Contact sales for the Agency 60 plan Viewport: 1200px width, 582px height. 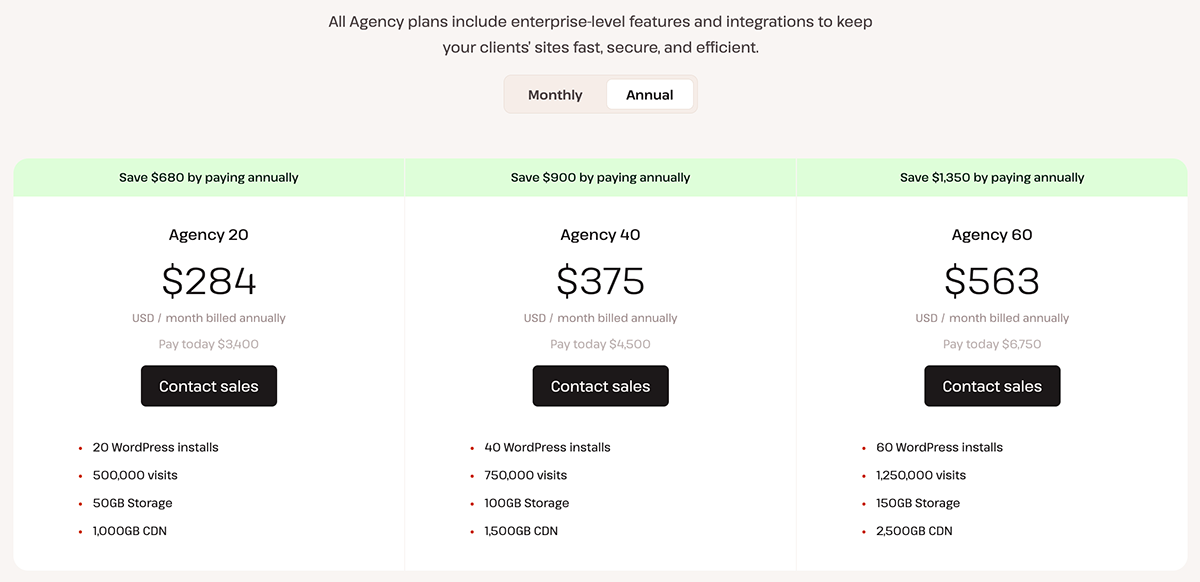[992, 386]
